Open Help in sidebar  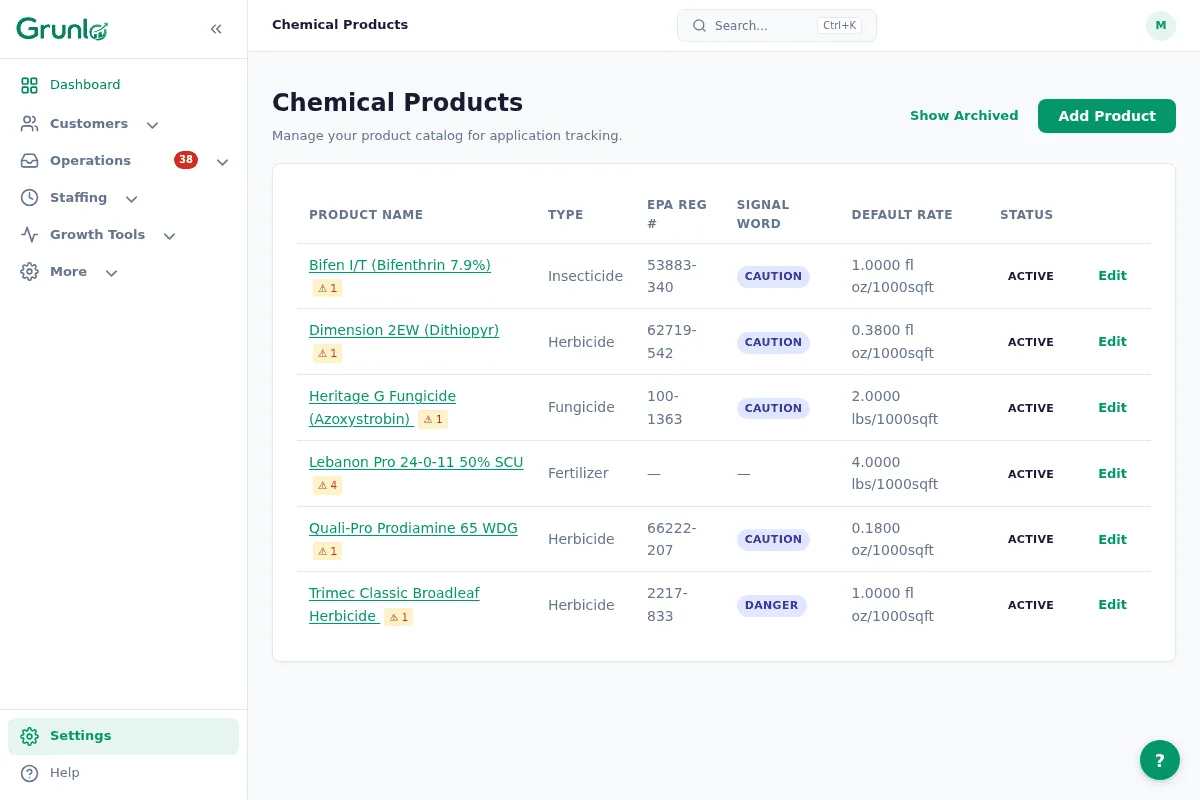coord(124,773)
